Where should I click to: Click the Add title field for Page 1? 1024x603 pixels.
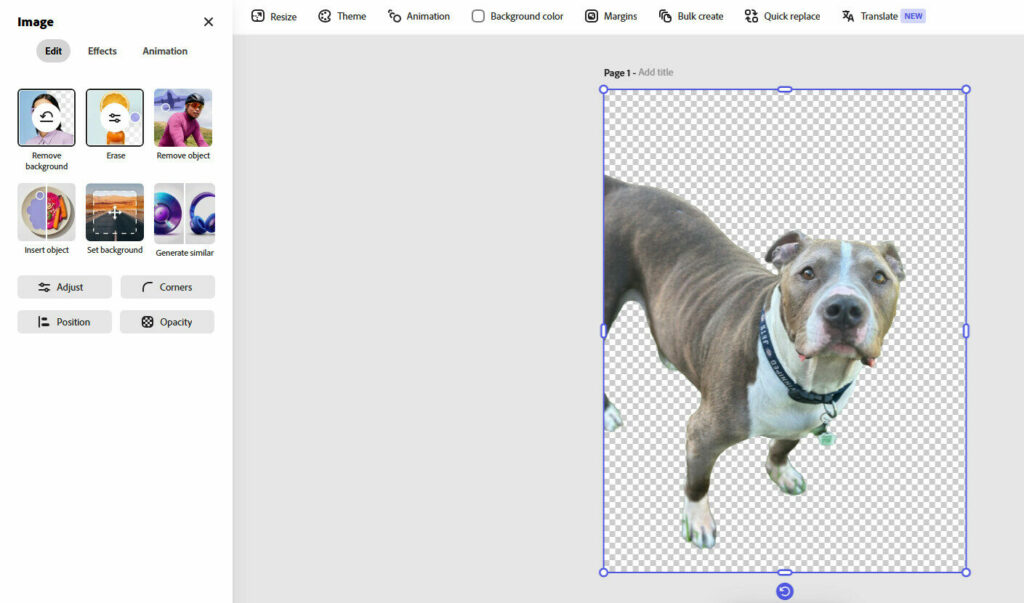[x=656, y=73]
